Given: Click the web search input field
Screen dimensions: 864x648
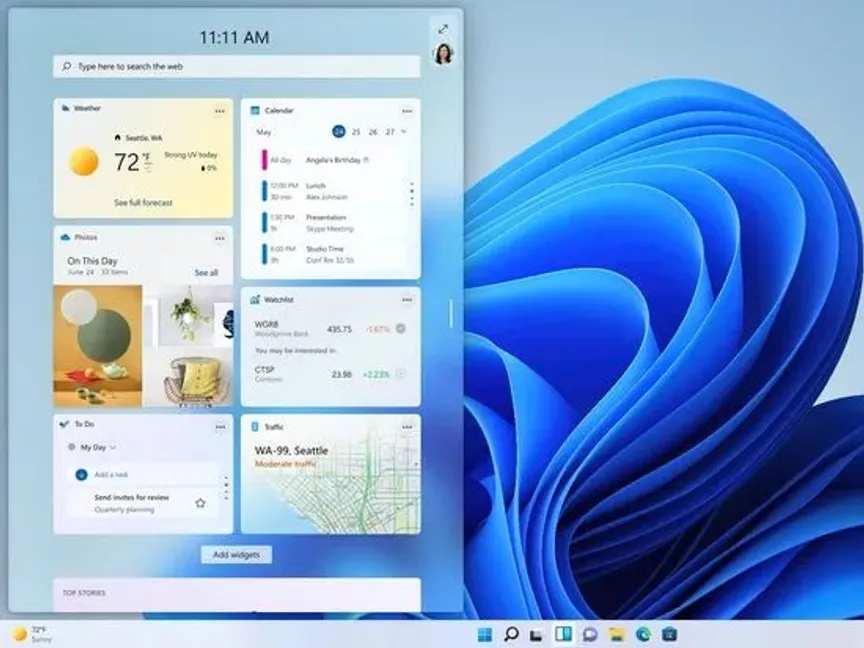Looking at the screenshot, I should pyautogui.click(x=237, y=66).
